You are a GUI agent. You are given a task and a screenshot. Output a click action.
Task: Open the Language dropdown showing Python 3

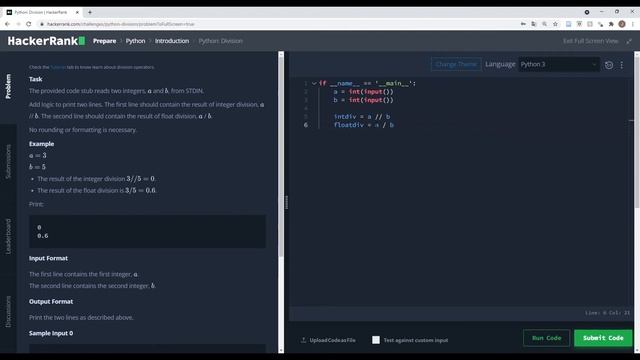click(x=558, y=64)
